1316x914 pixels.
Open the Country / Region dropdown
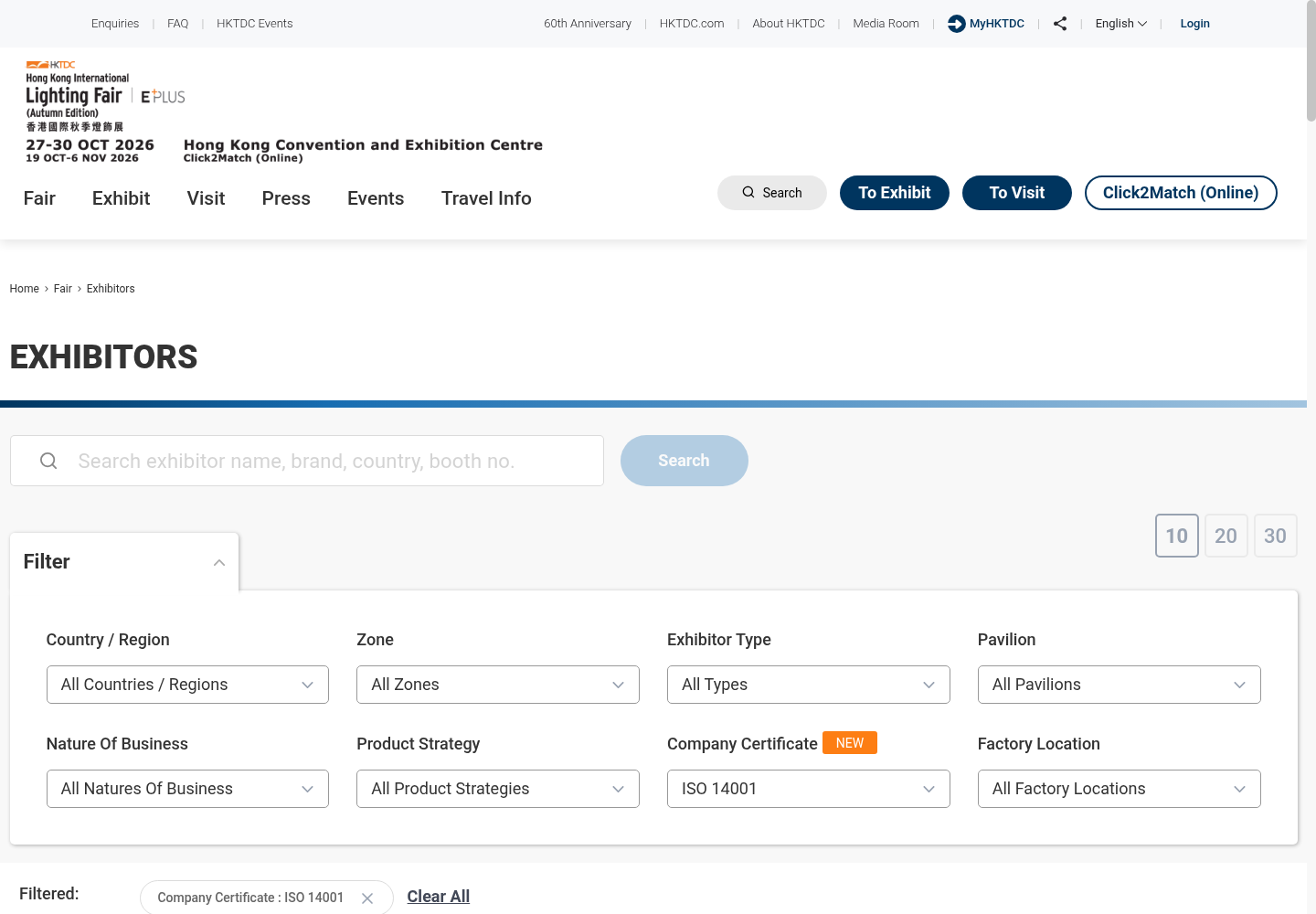187,685
